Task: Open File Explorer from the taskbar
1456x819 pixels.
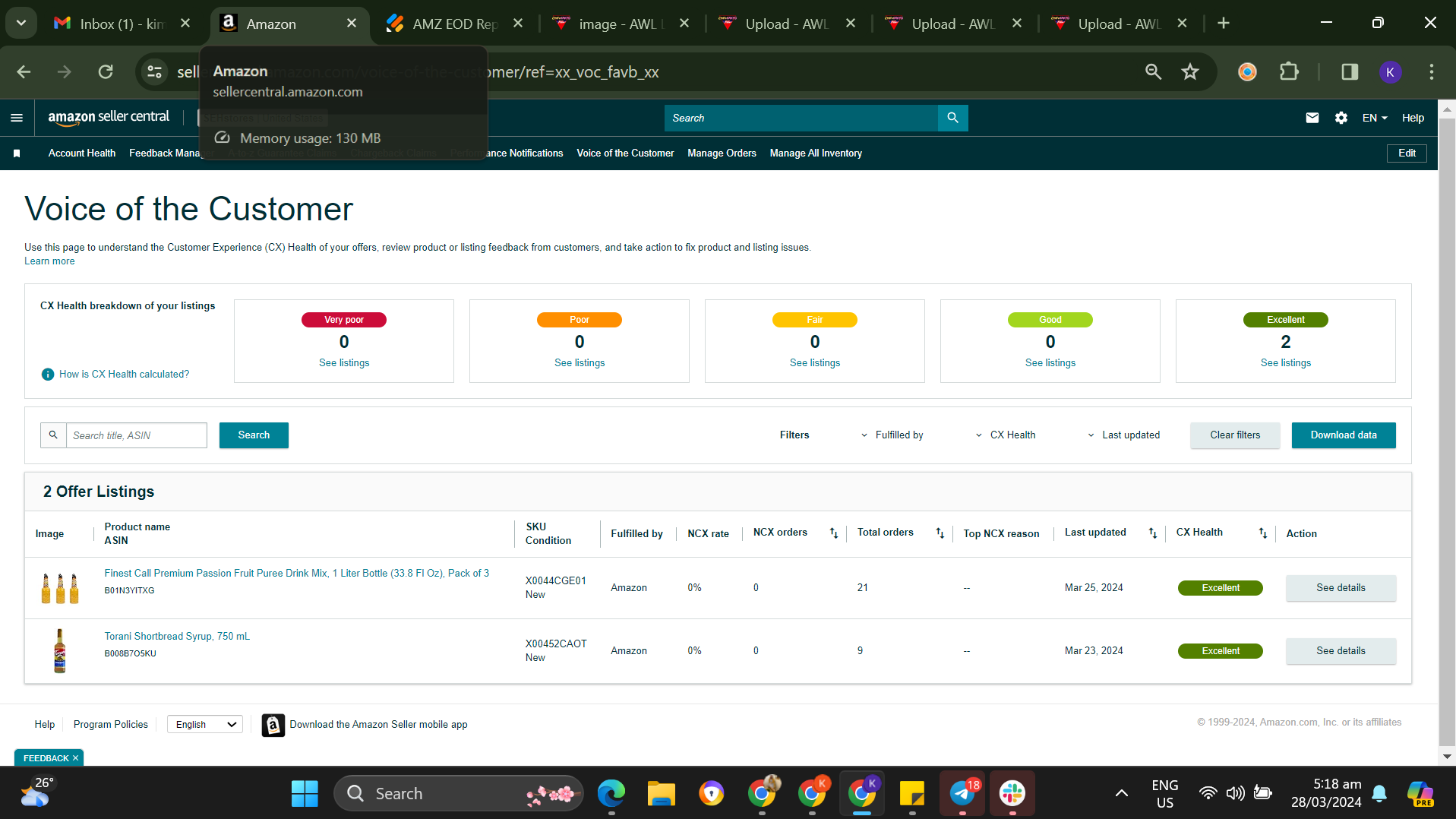Action: tap(661, 794)
